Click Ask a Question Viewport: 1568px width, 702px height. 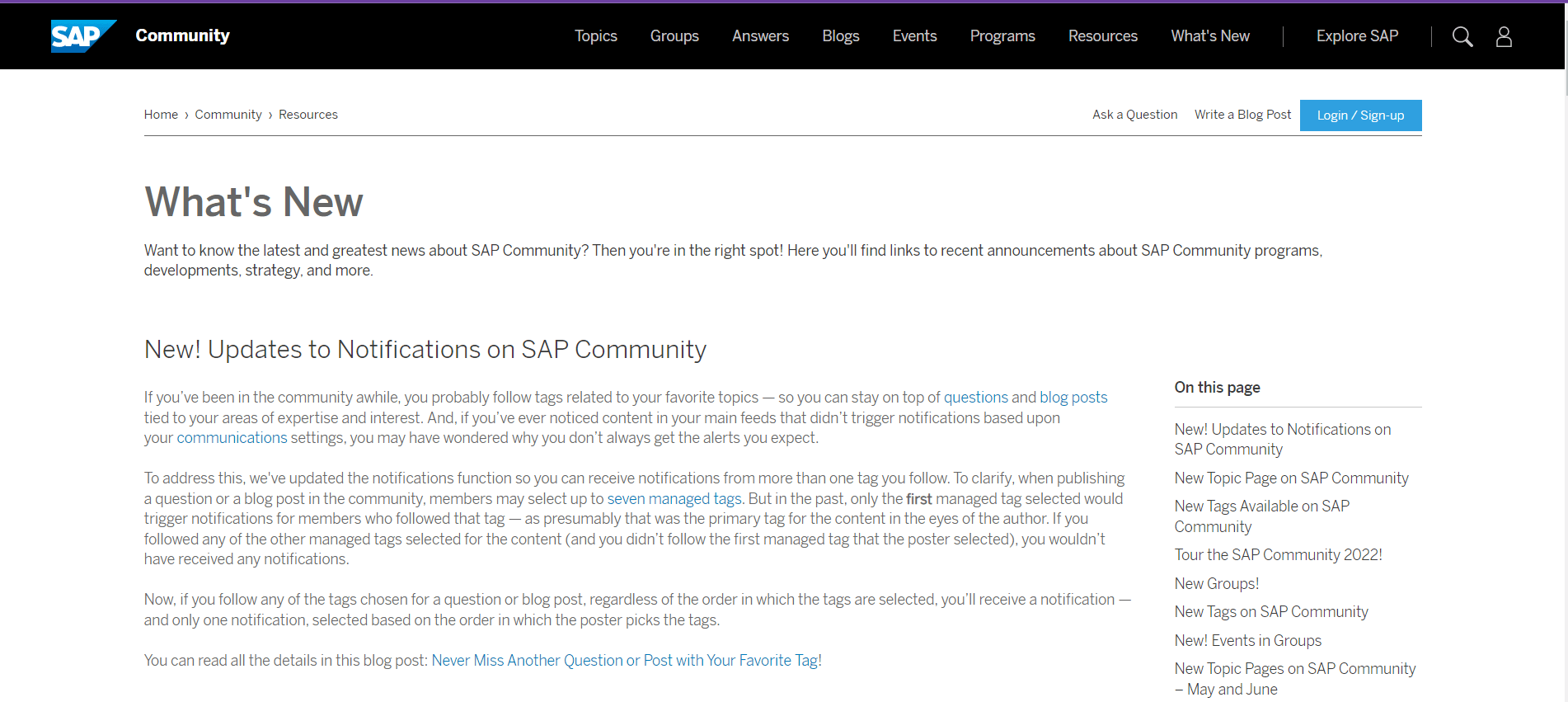tap(1135, 115)
